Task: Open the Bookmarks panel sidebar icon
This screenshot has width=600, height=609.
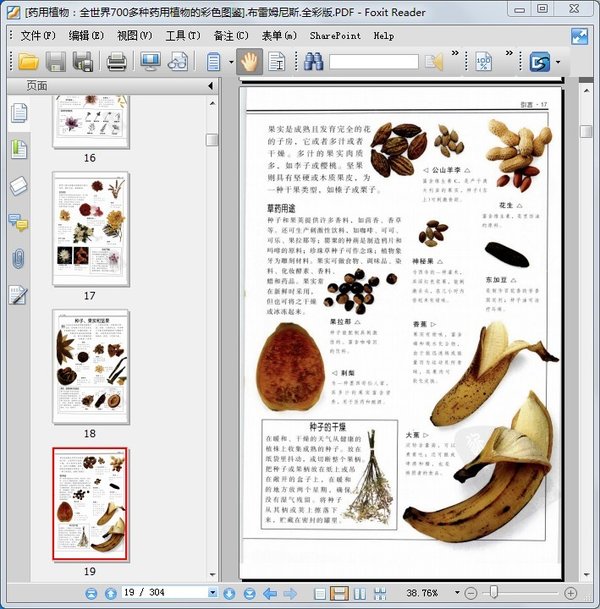Action: click(x=19, y=149)
